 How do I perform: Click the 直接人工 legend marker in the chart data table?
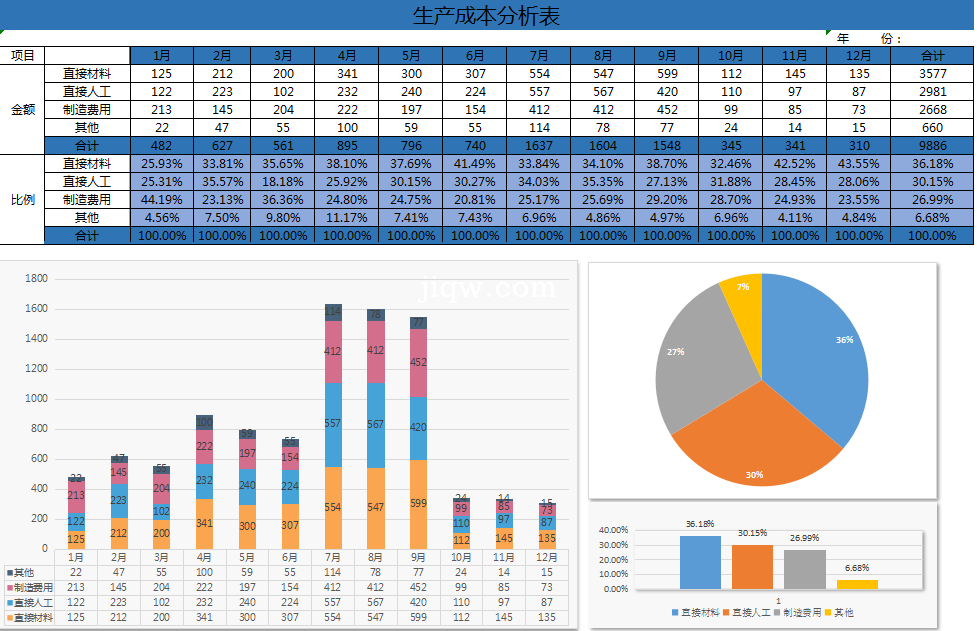tap(10, 603)
